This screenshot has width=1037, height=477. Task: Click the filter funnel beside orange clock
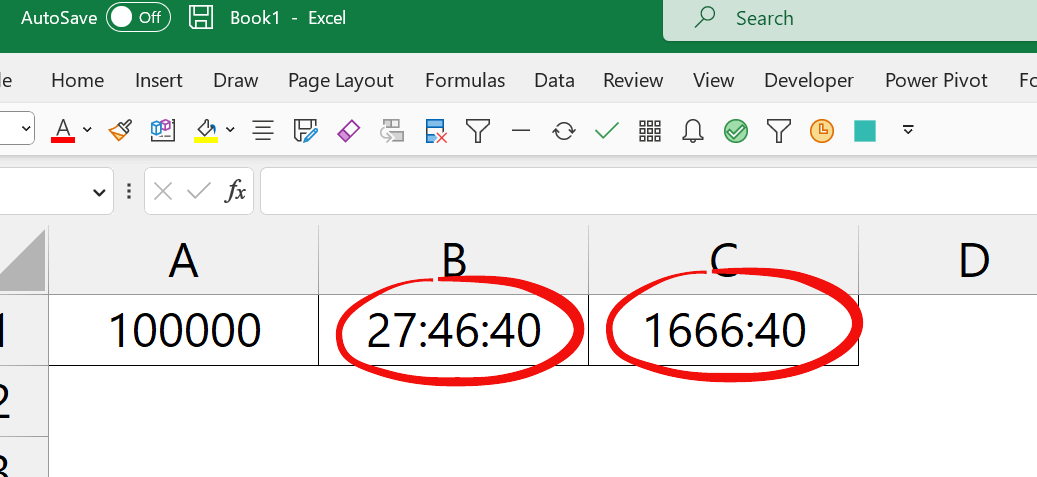778,130
